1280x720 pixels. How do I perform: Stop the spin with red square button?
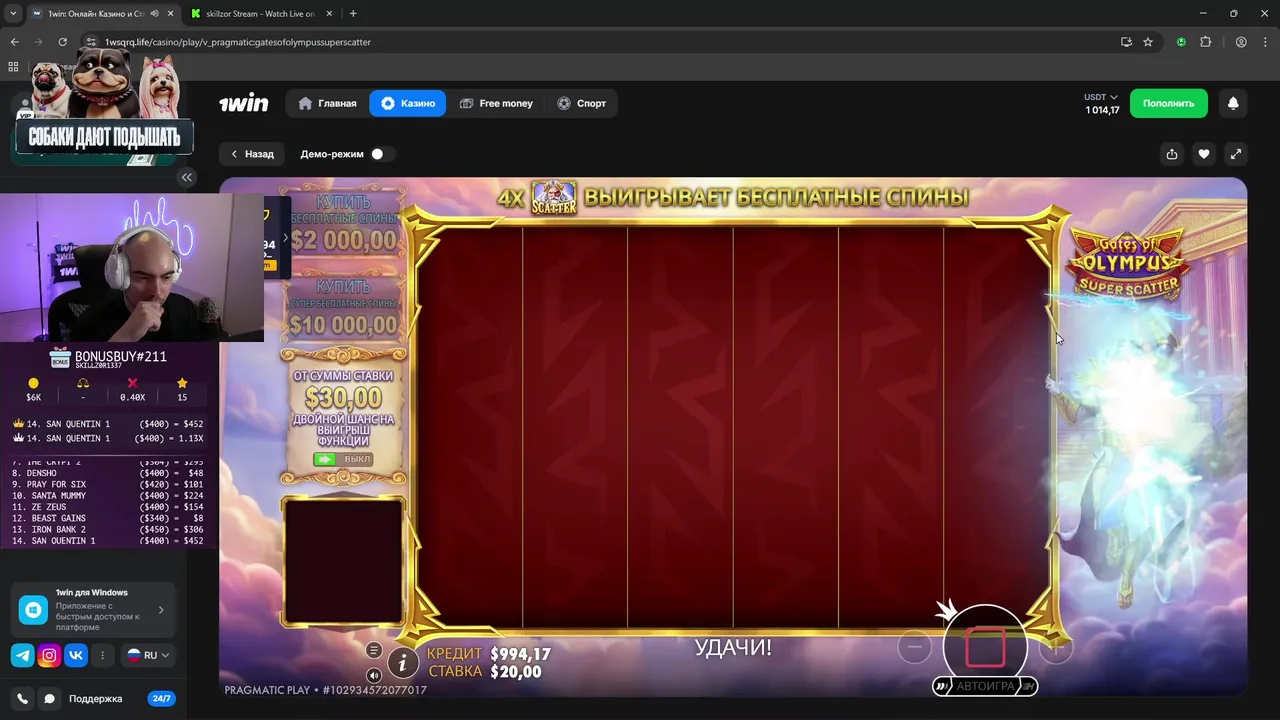985,647
